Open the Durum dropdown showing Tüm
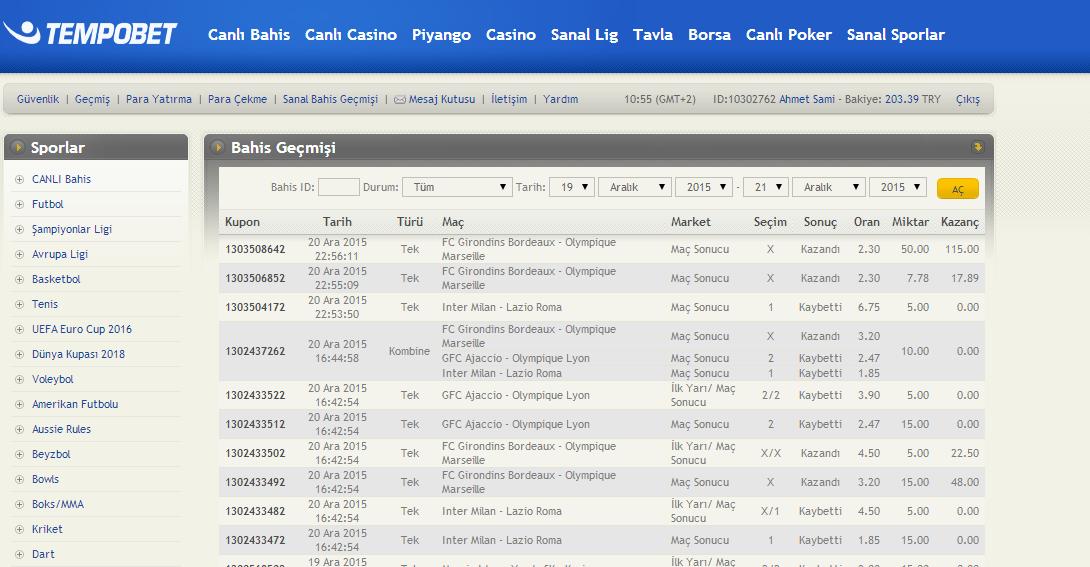This screenshot has height=567, width=1090. click(457, 187)
